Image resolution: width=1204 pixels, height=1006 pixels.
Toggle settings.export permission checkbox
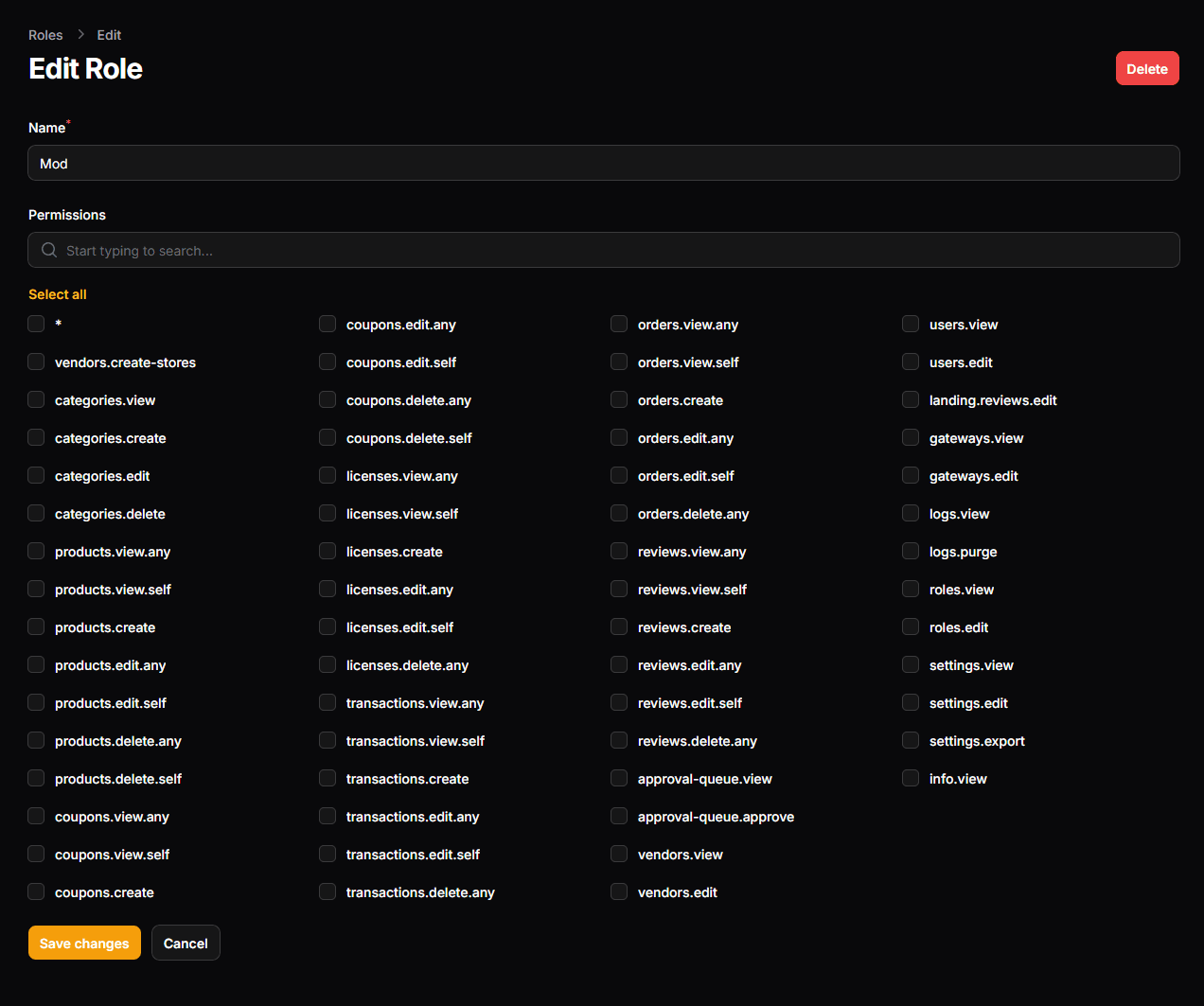tap(911, 740)
